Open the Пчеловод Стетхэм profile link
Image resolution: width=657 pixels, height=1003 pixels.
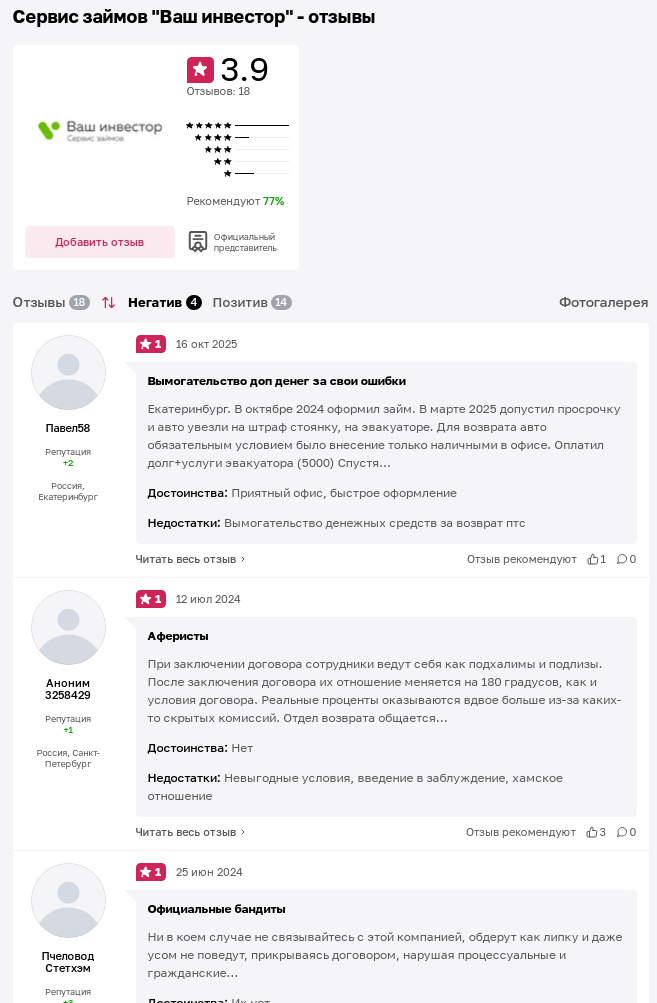(67, 960)
